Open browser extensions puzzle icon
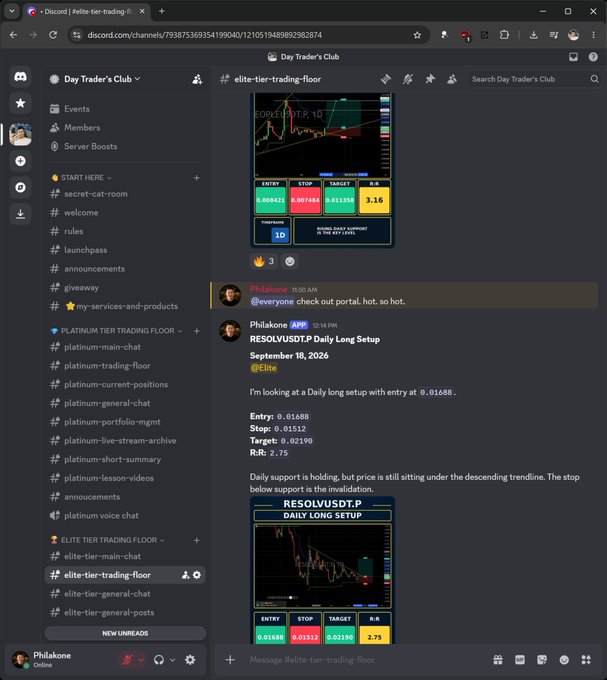Image resolution: width=607 pixels, height=680 pixels. (x=504, y=35)
